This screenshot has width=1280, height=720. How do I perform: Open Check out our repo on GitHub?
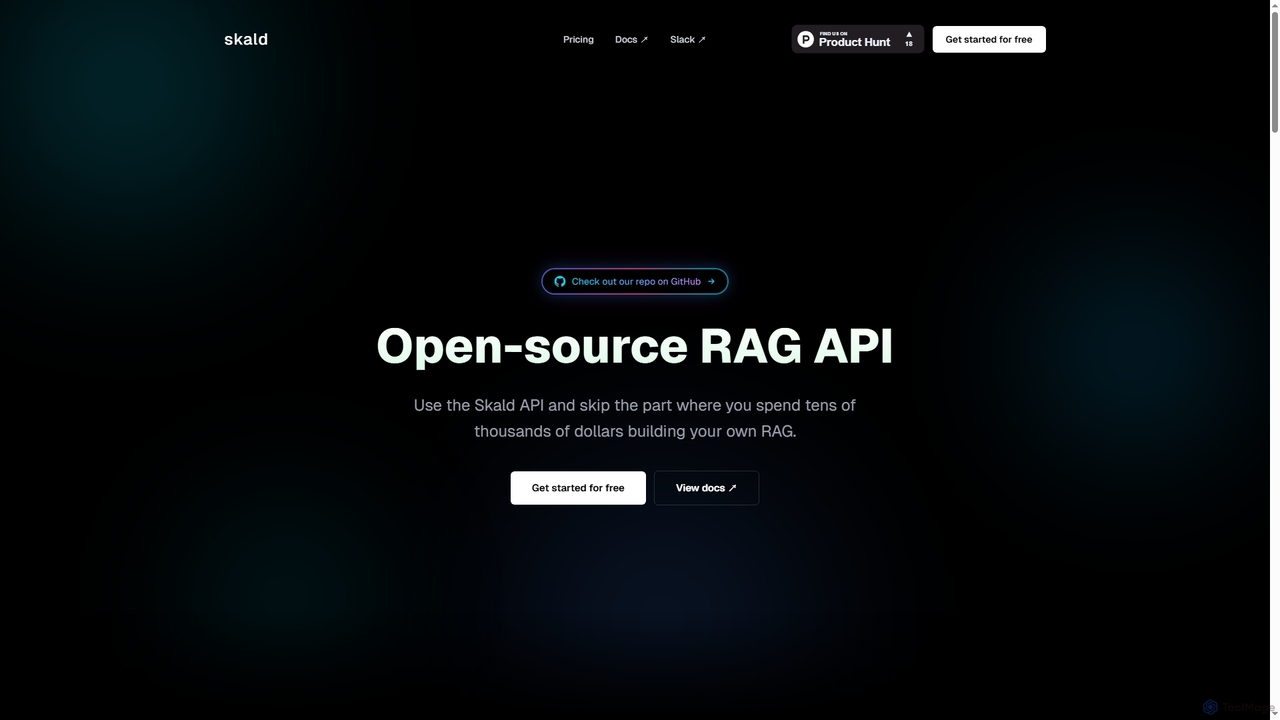tap(635, 281)
